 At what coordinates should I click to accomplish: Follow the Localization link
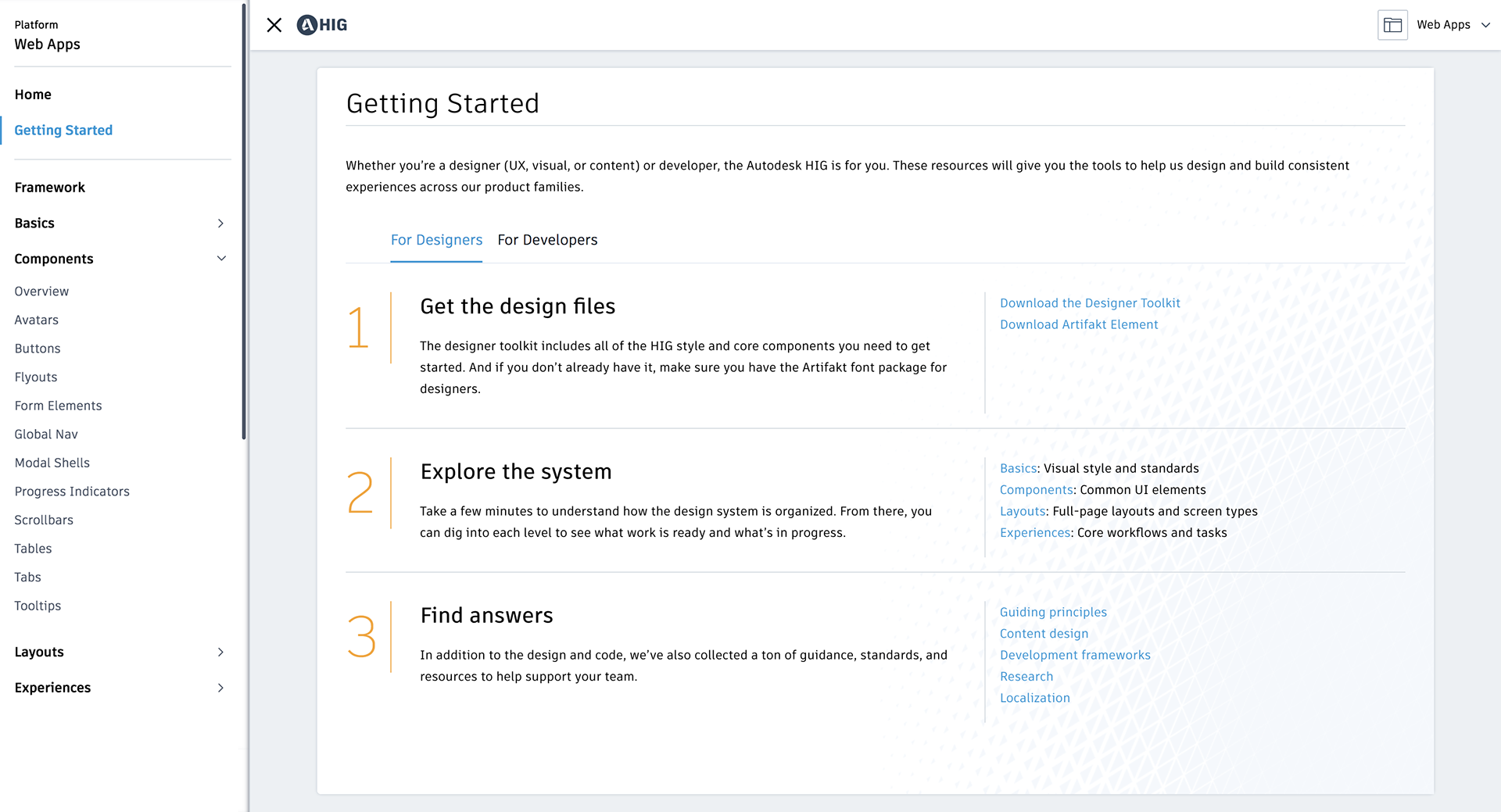click(x=1034, y=698)
